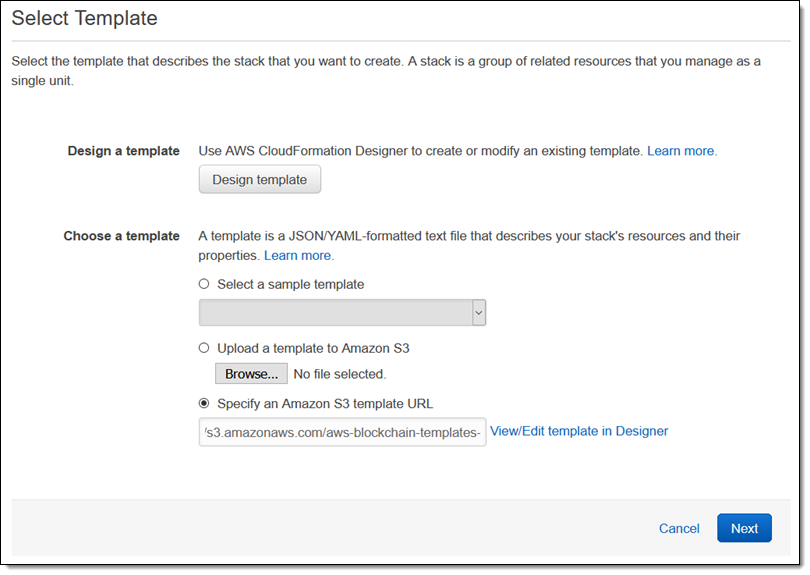810x575 pixels.
Task: Open Learn more link after template properties text
Action: point(298,256)
